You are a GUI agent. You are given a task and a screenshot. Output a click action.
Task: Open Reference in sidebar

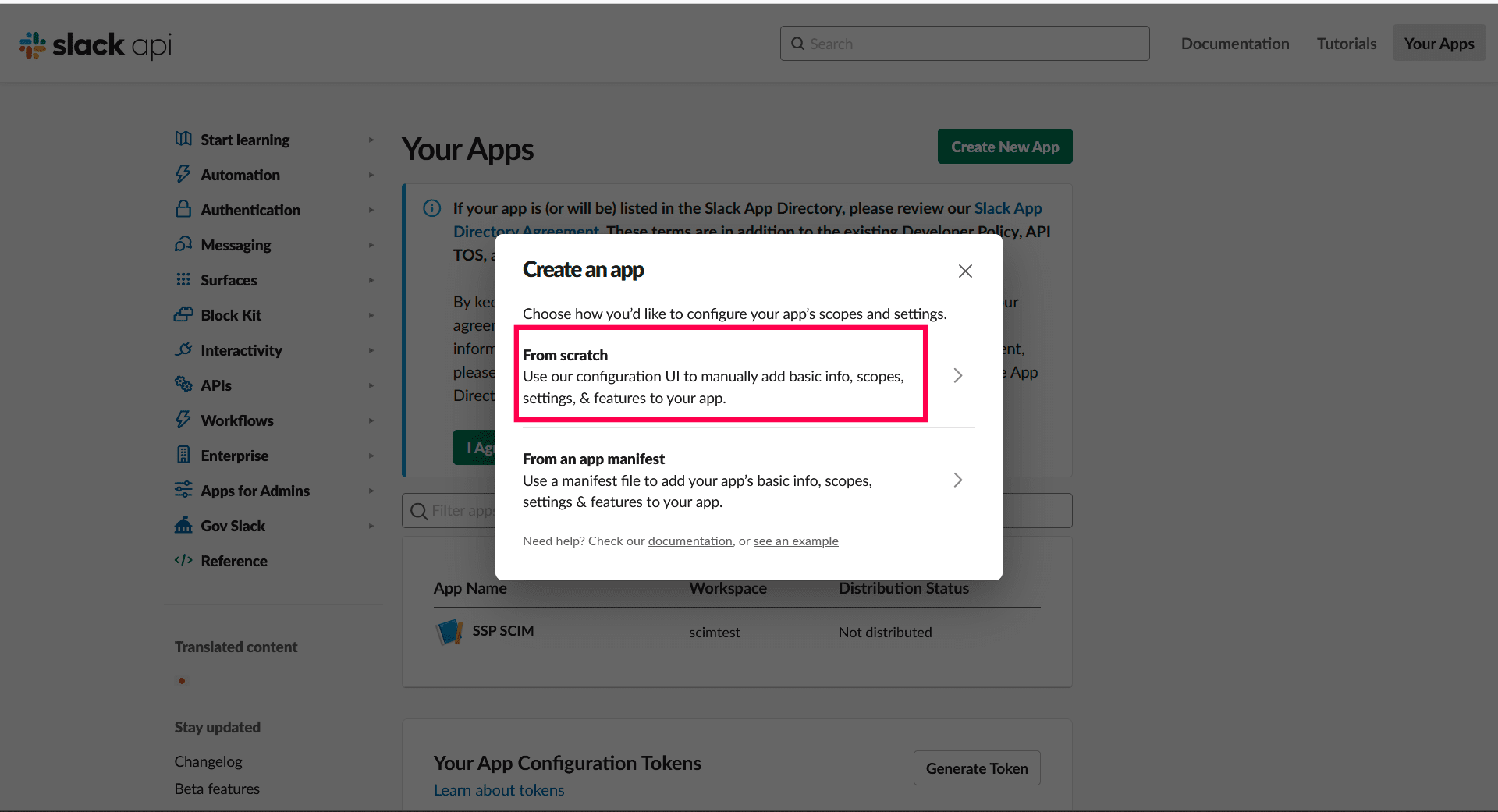pos(234,561)
